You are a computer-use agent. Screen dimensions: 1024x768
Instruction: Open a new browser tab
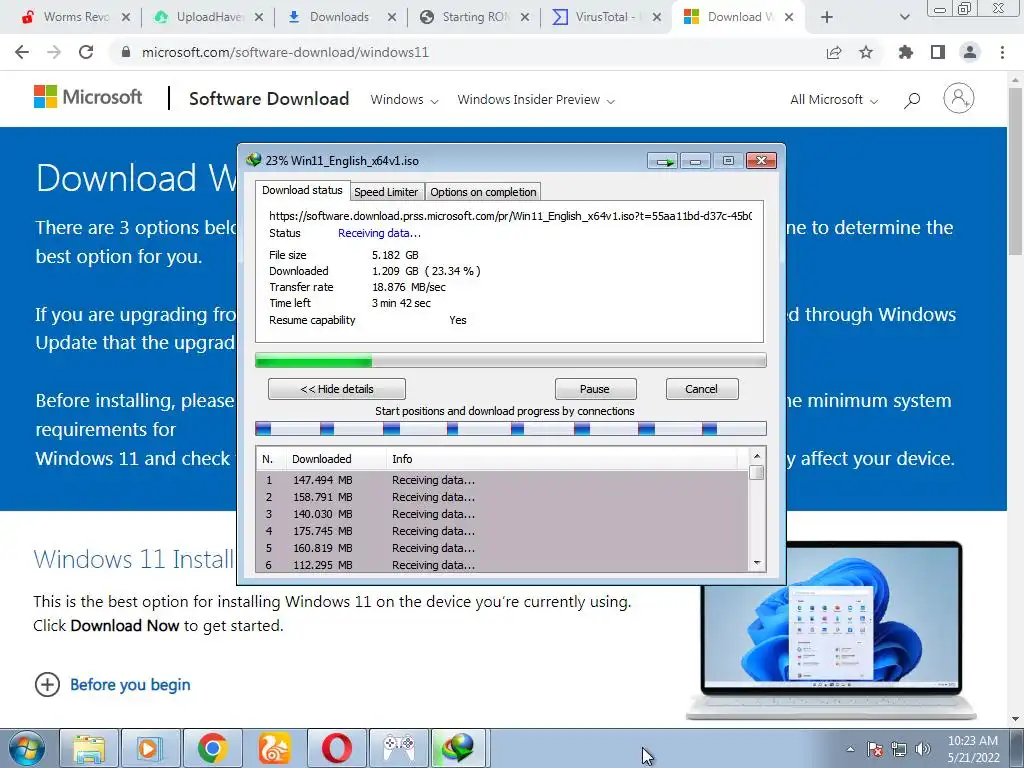click(827, 17)
